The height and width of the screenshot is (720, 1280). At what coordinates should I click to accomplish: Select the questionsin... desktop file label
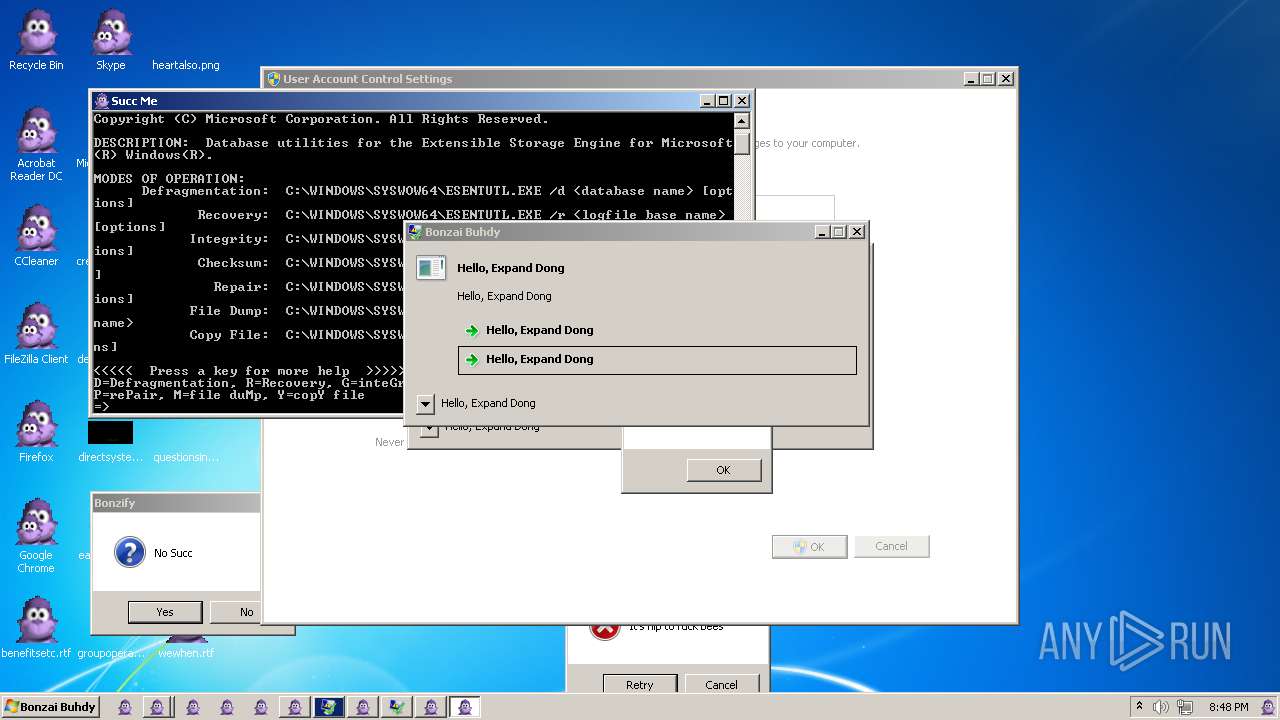click(x=186, y=457)
